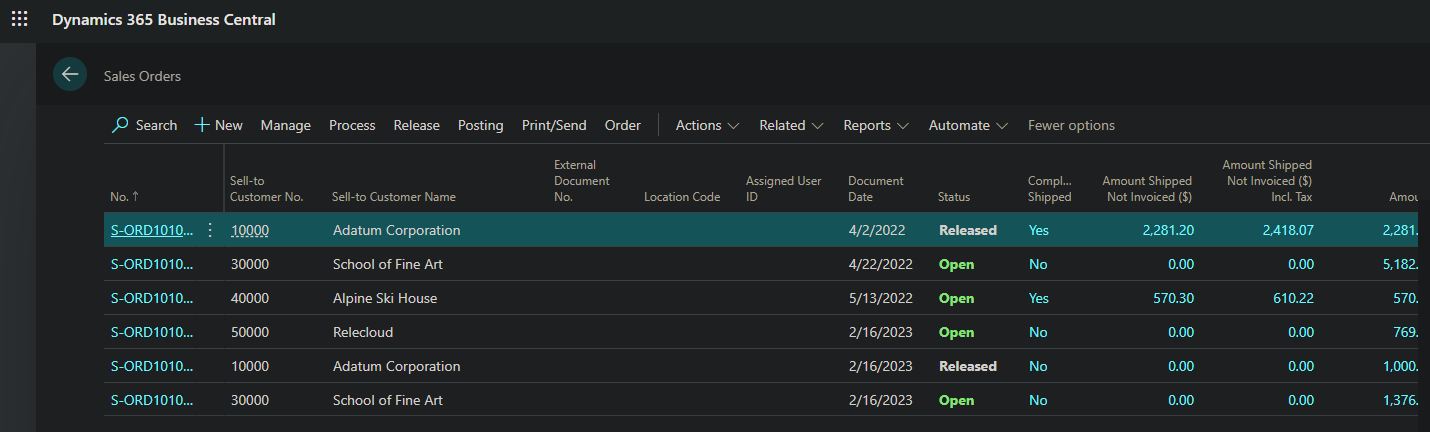This screenshot has height=432, width=1430.
Task: Click the plus icon for New
Action: (201, 125)
